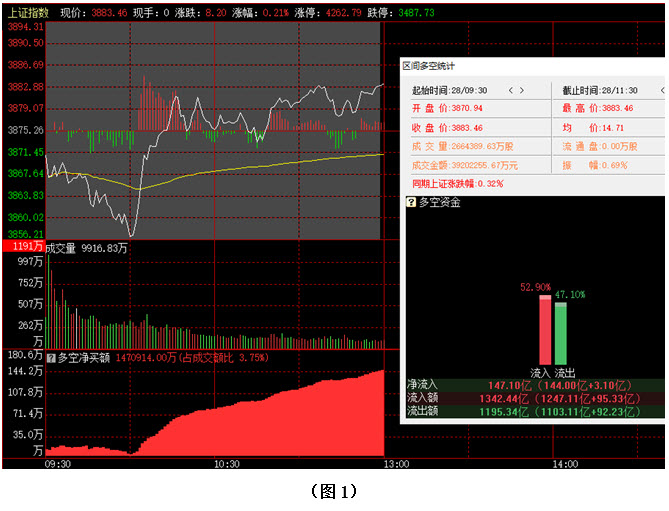Click the 14:00 time axis marker
Viewport: 669px width, 511px height.
pyautogui.click(x=565, y=465)
